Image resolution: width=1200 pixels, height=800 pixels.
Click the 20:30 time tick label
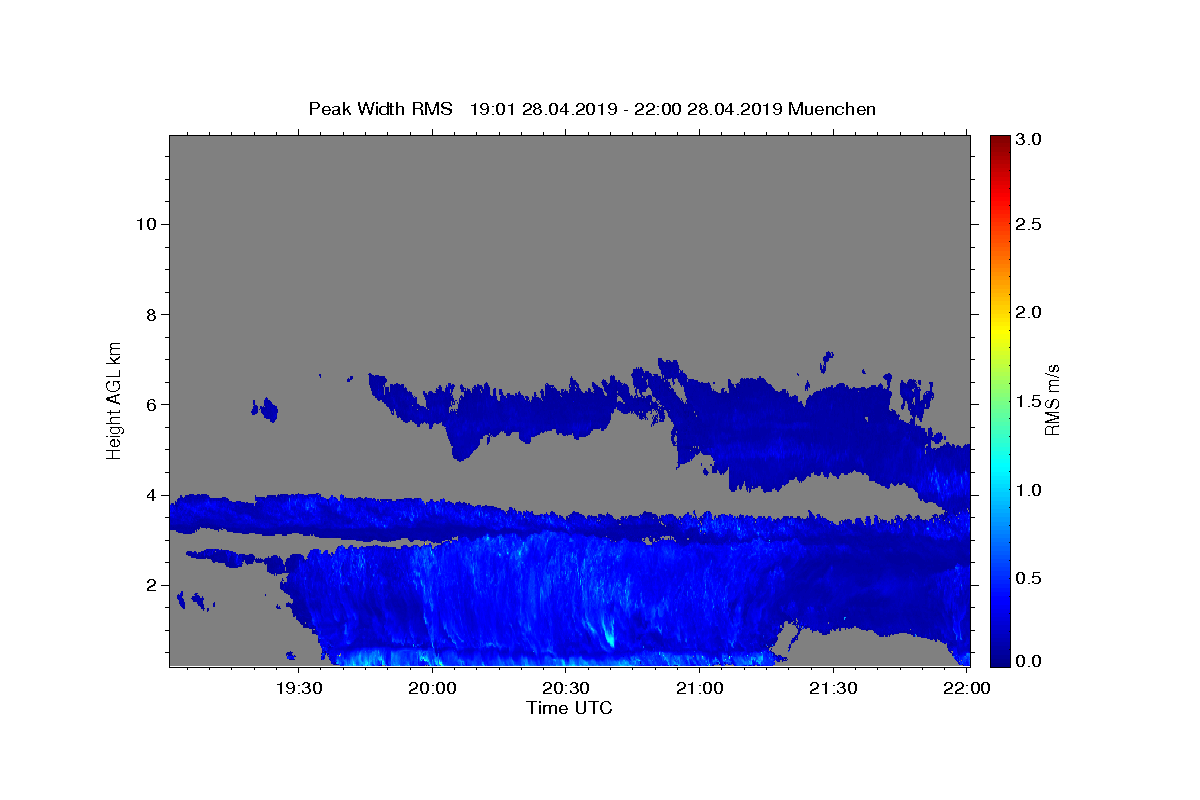pyautogui.click(x=566, y=688)
